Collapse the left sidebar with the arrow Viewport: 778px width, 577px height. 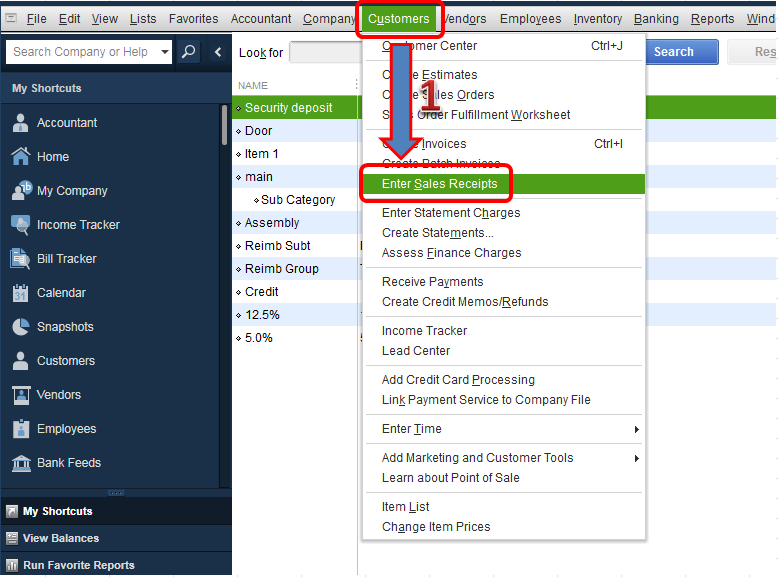tap(218, 52)
